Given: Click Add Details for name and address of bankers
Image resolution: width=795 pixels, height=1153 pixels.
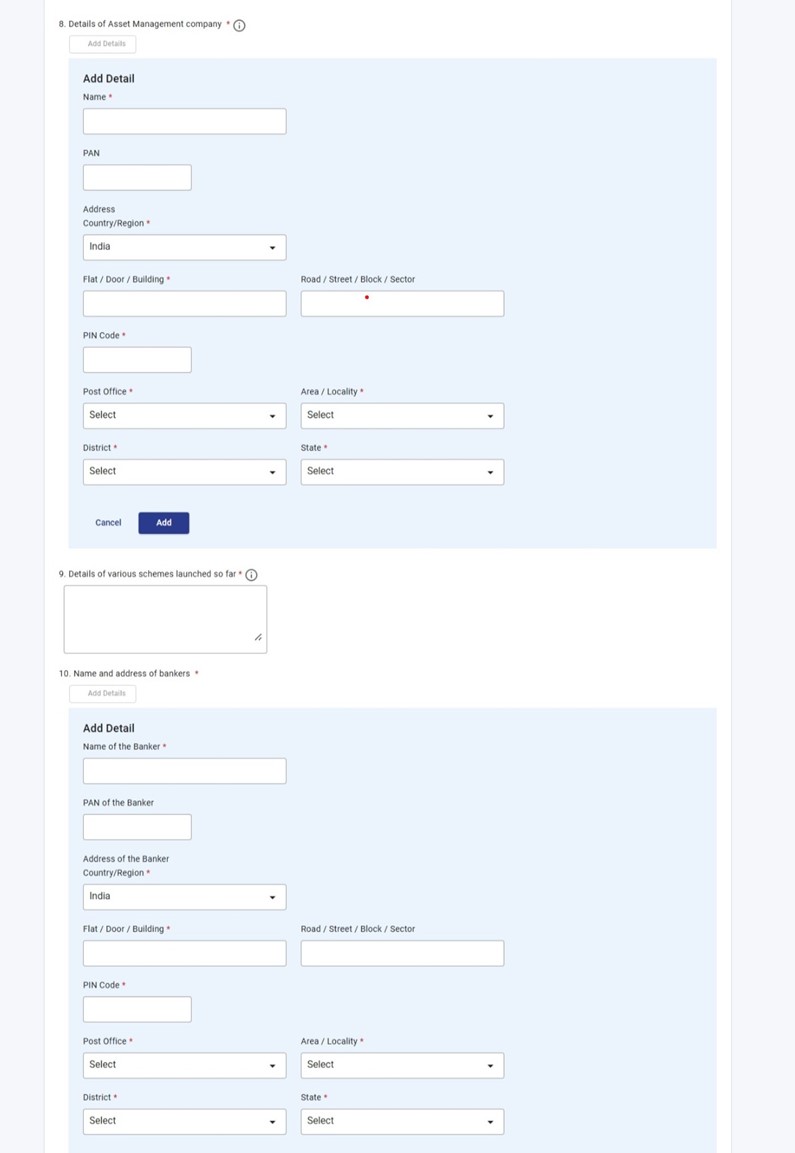Looking at the screenshot, I should [103, 693].
